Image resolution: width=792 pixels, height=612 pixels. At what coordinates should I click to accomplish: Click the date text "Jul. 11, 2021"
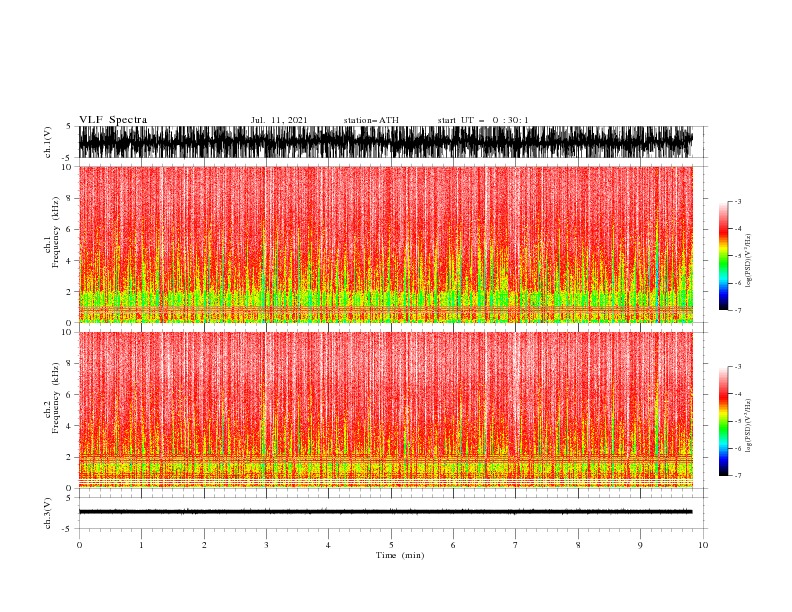click(x=279, y=120)
